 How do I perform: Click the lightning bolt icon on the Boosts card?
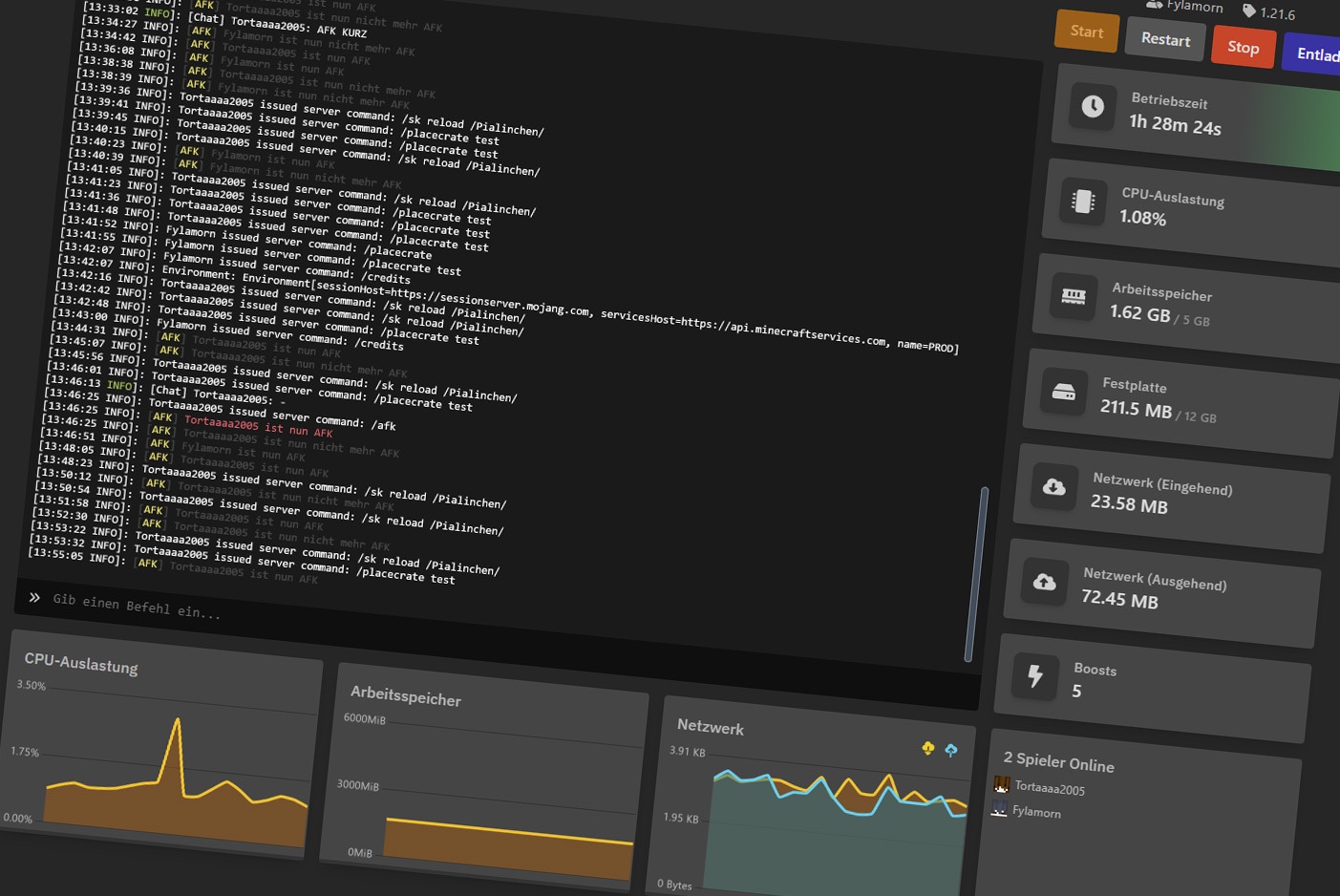coord(1034,677)
